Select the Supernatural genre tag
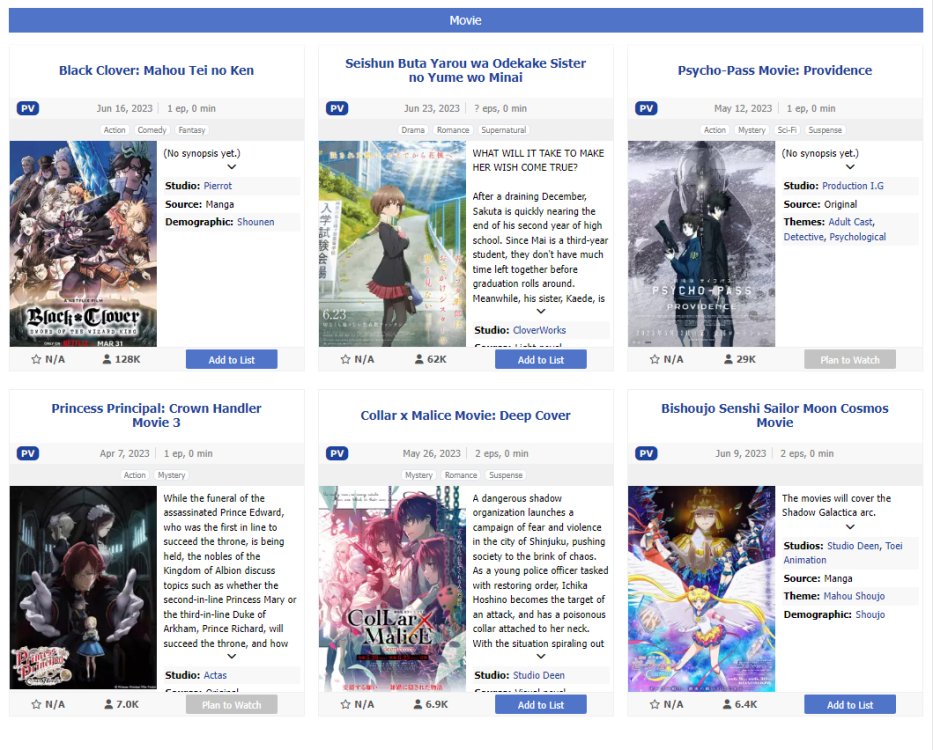This screenshot has height=750, width=933. coord(503,130)
